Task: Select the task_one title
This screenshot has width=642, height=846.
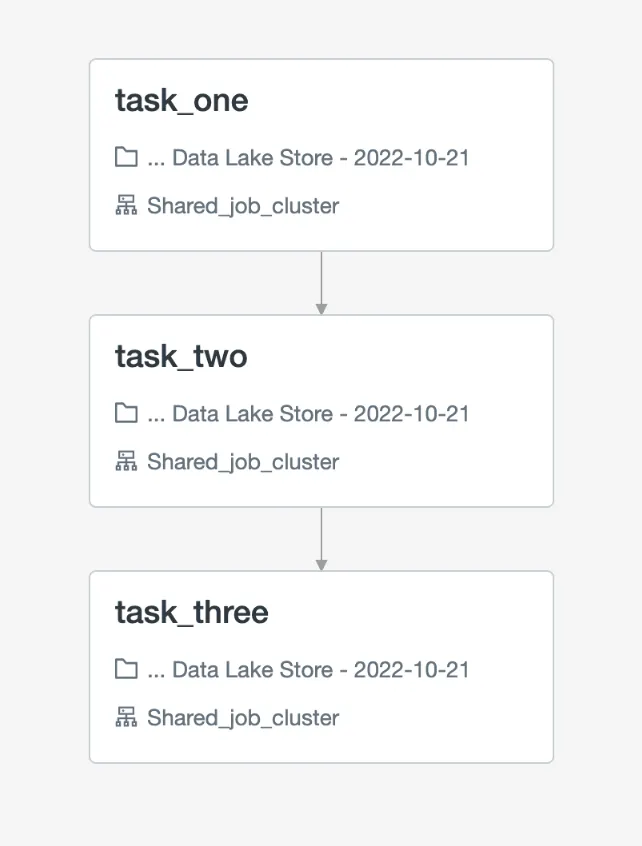Action: tap(181, 101)
